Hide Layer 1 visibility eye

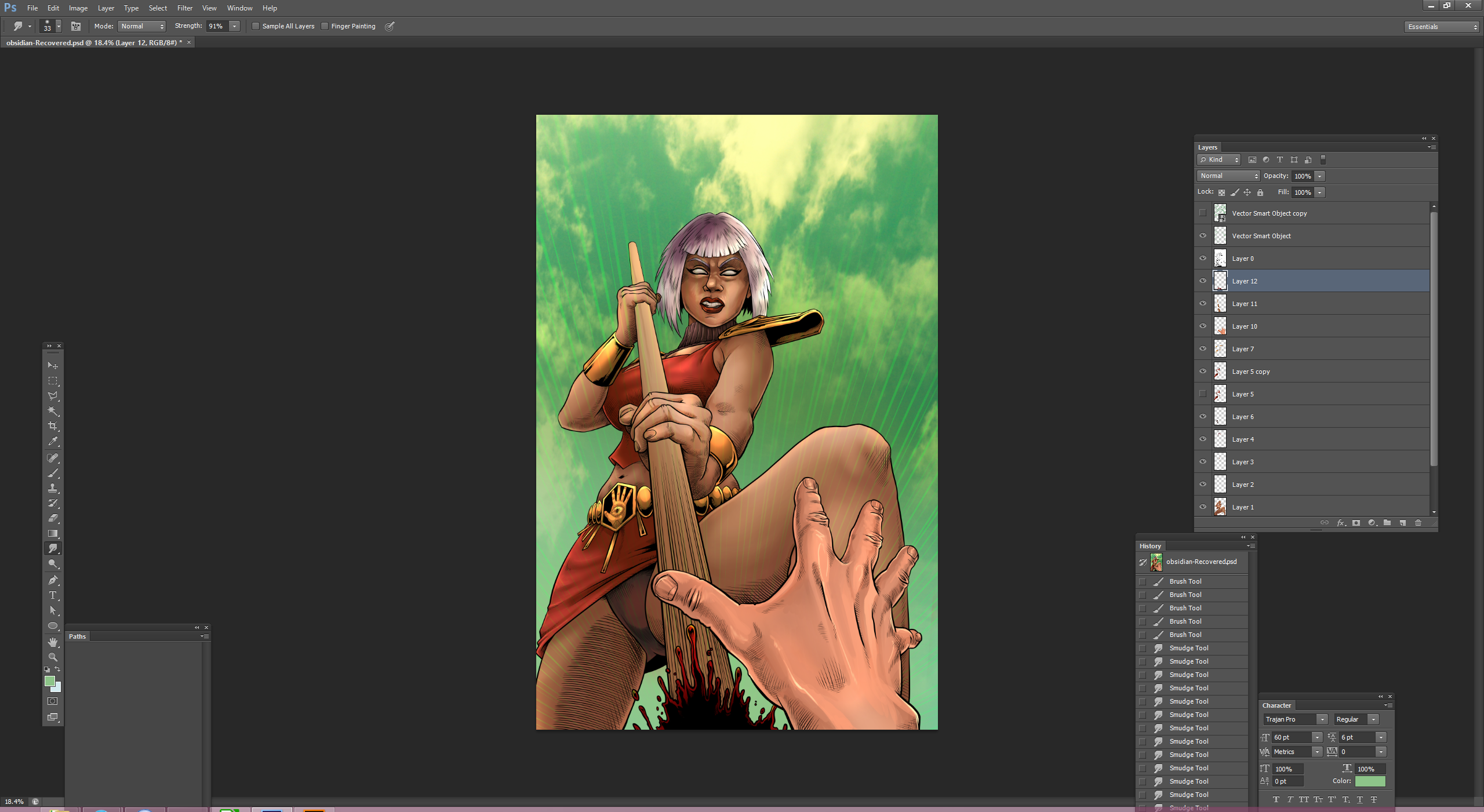[x=1203, y=507]
